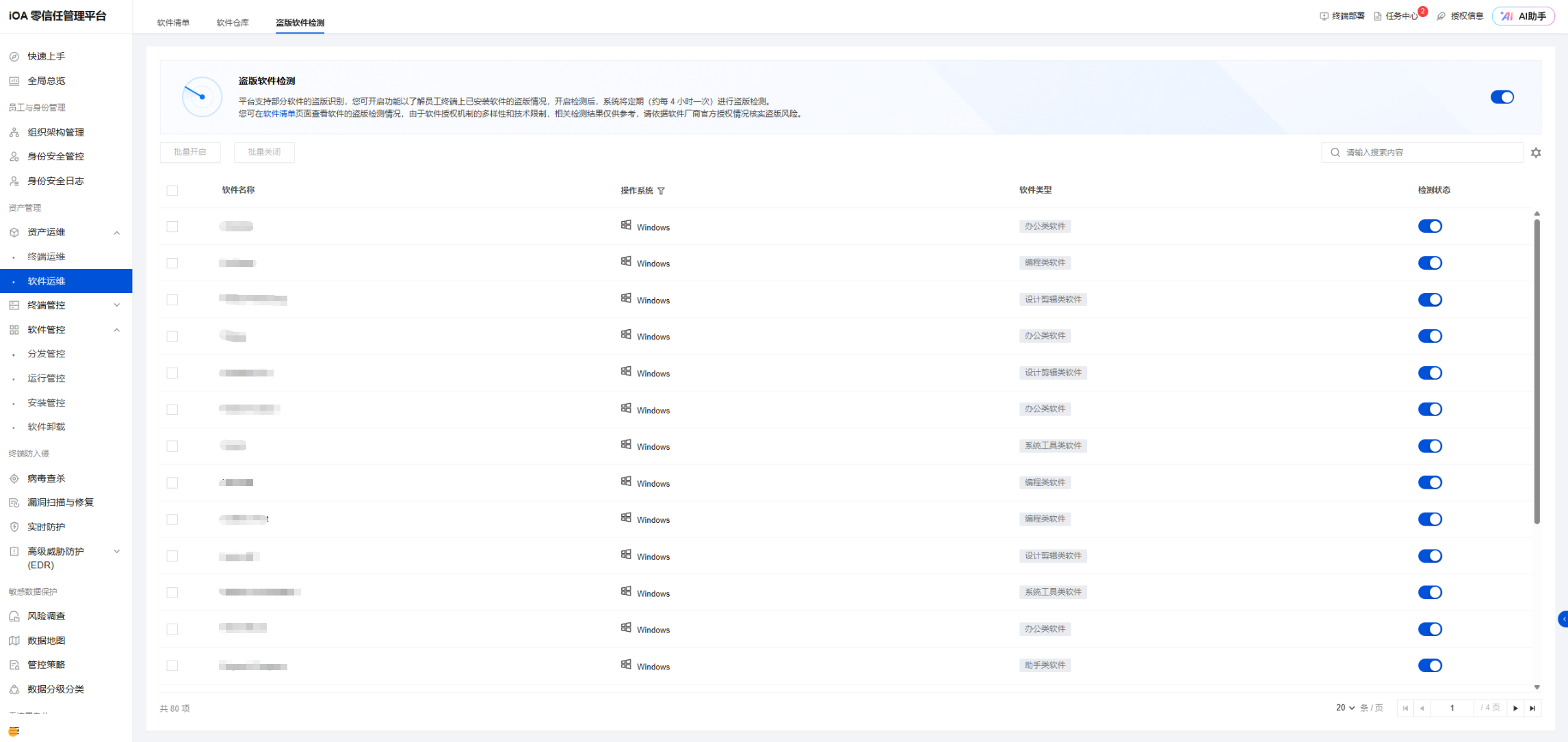Viewport: 1568px width, 742px height.
Task: Click the 批量开启 button
Action: [190, 152]
